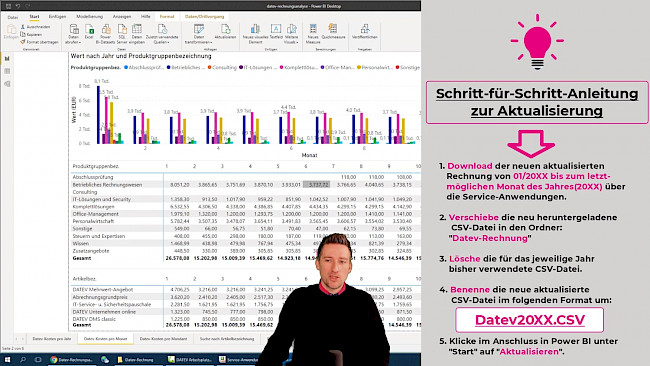Open the Hilfe ribbon tab
Image resolution: width=650 pixels, height=366 pixels.
click(146, 17)
